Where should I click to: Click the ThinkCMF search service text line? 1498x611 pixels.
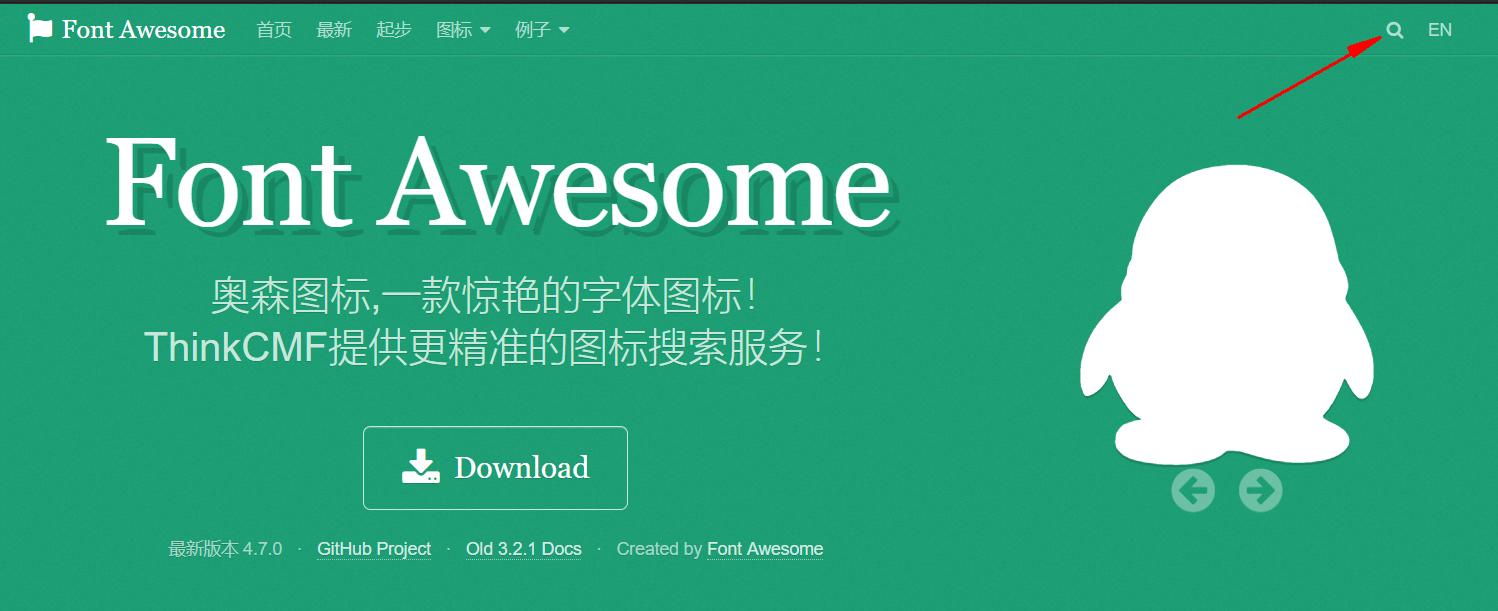[485, 347]
